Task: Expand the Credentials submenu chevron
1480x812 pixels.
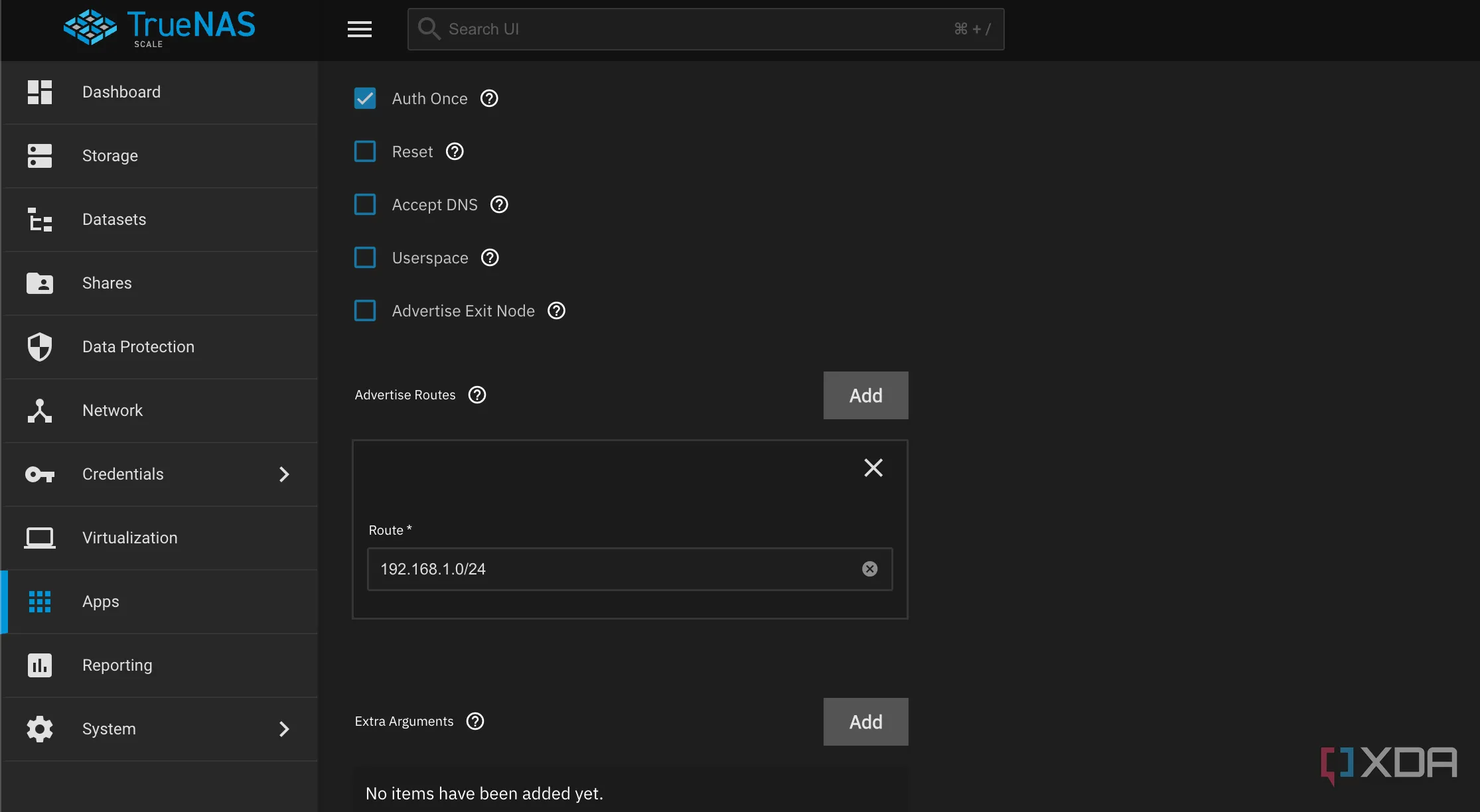Action: 284,474
